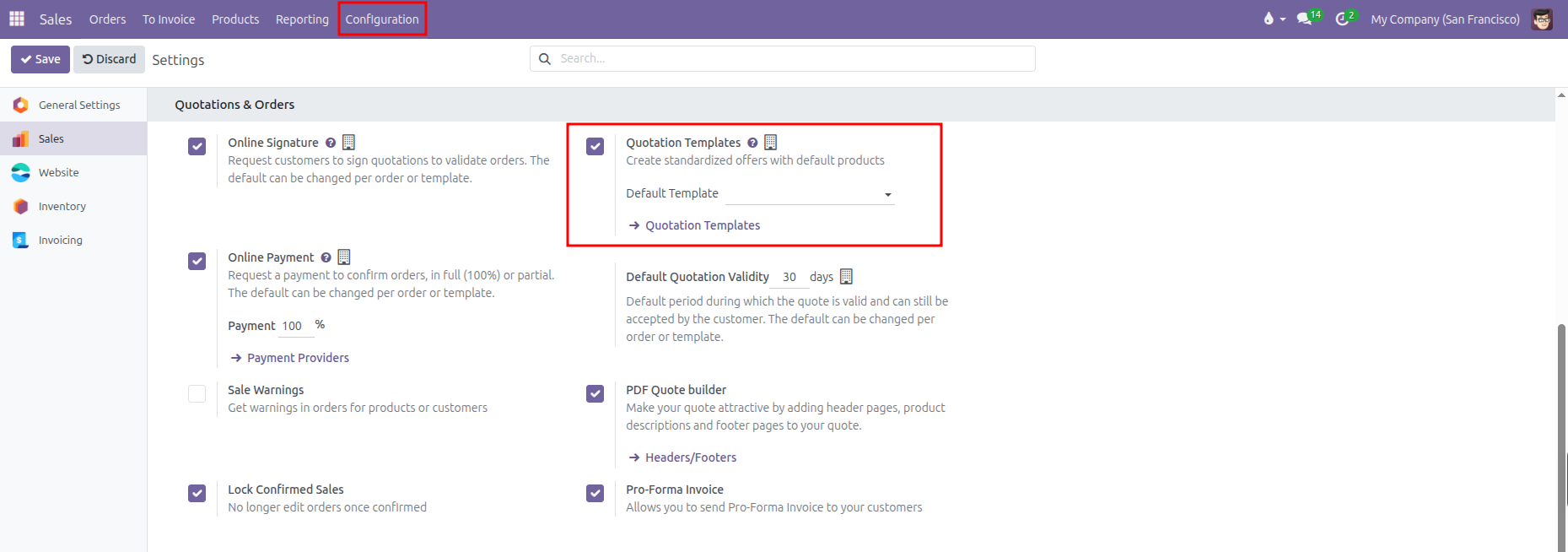This screenshot has height=552, width=1568.
Task: Click the Lock Confirmed Sales label
Action: click(x=286, y=490)
